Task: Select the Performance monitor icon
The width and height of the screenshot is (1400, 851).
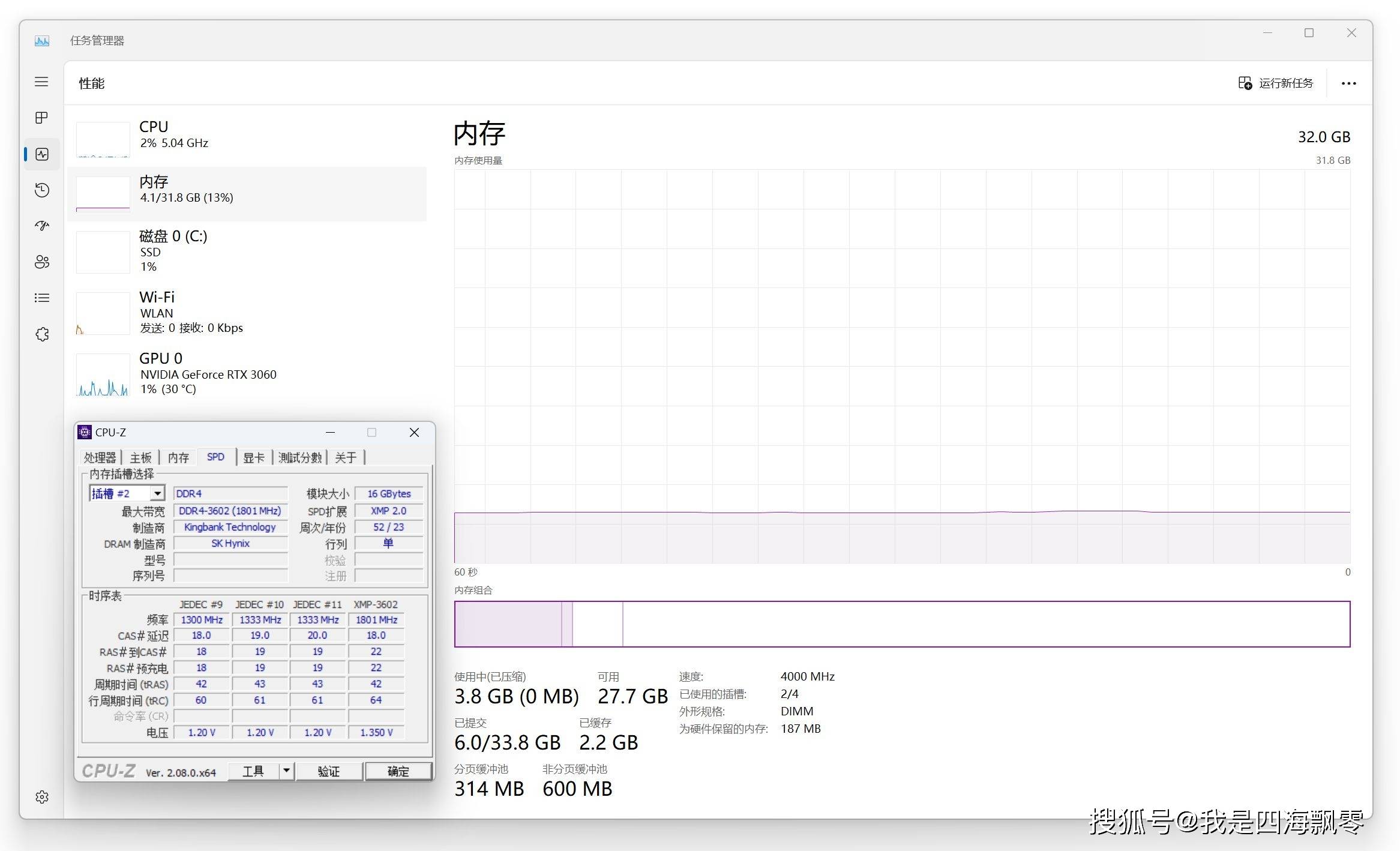Action: [41, 154]
